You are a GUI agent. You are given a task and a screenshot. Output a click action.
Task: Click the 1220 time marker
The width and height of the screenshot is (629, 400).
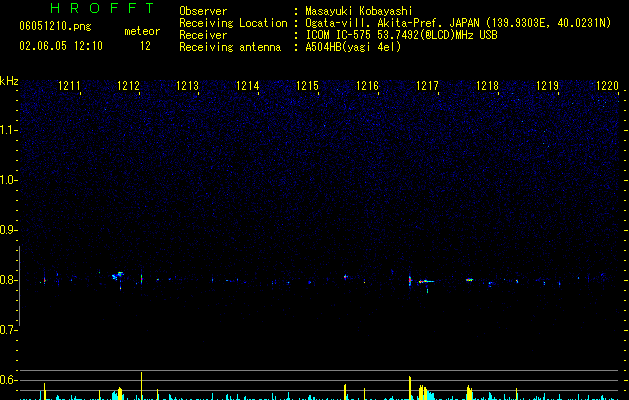(x=607, y=86)
